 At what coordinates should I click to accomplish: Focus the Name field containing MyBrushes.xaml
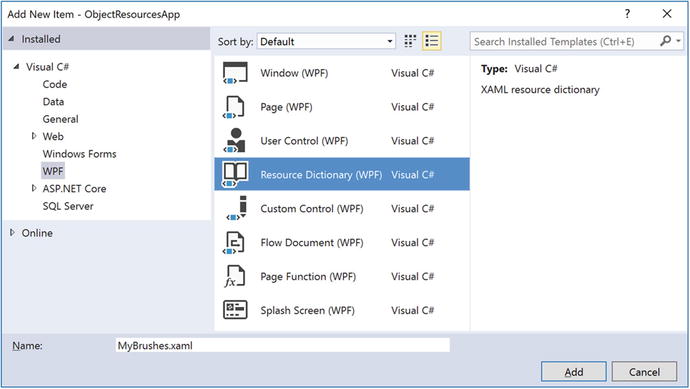[283, 345]
